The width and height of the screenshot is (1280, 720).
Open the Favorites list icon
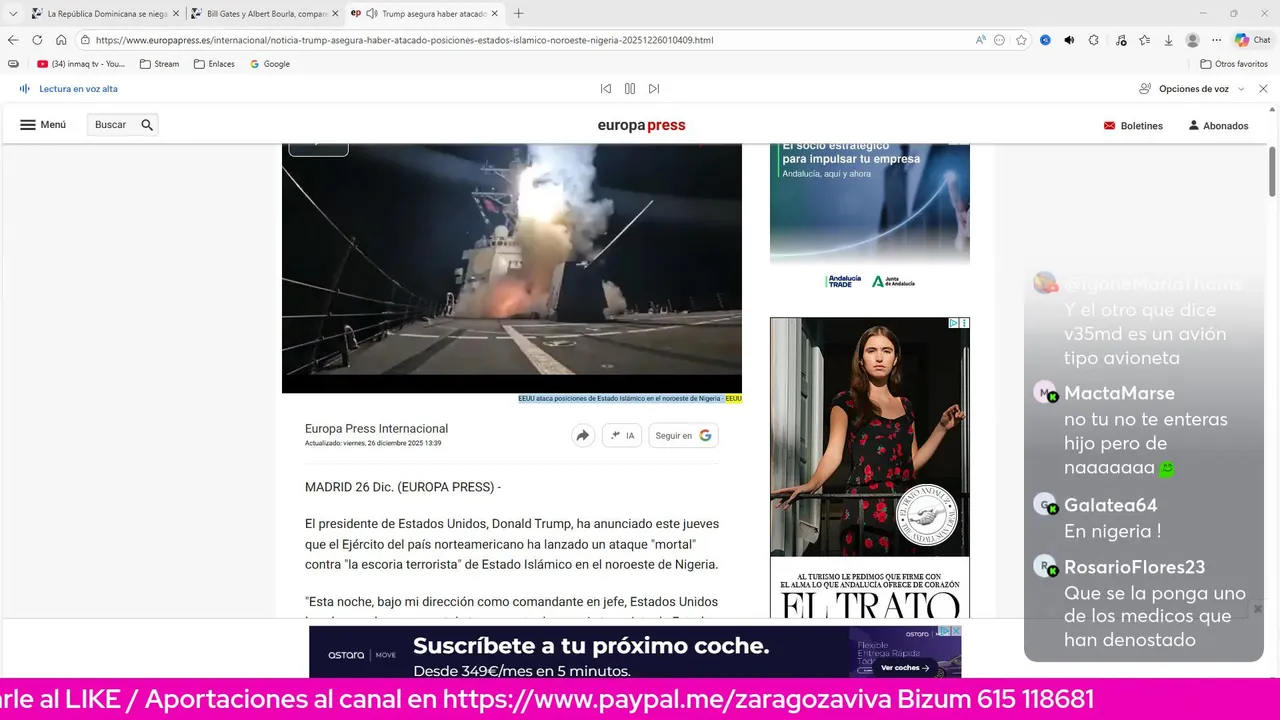coord(1144,40)
